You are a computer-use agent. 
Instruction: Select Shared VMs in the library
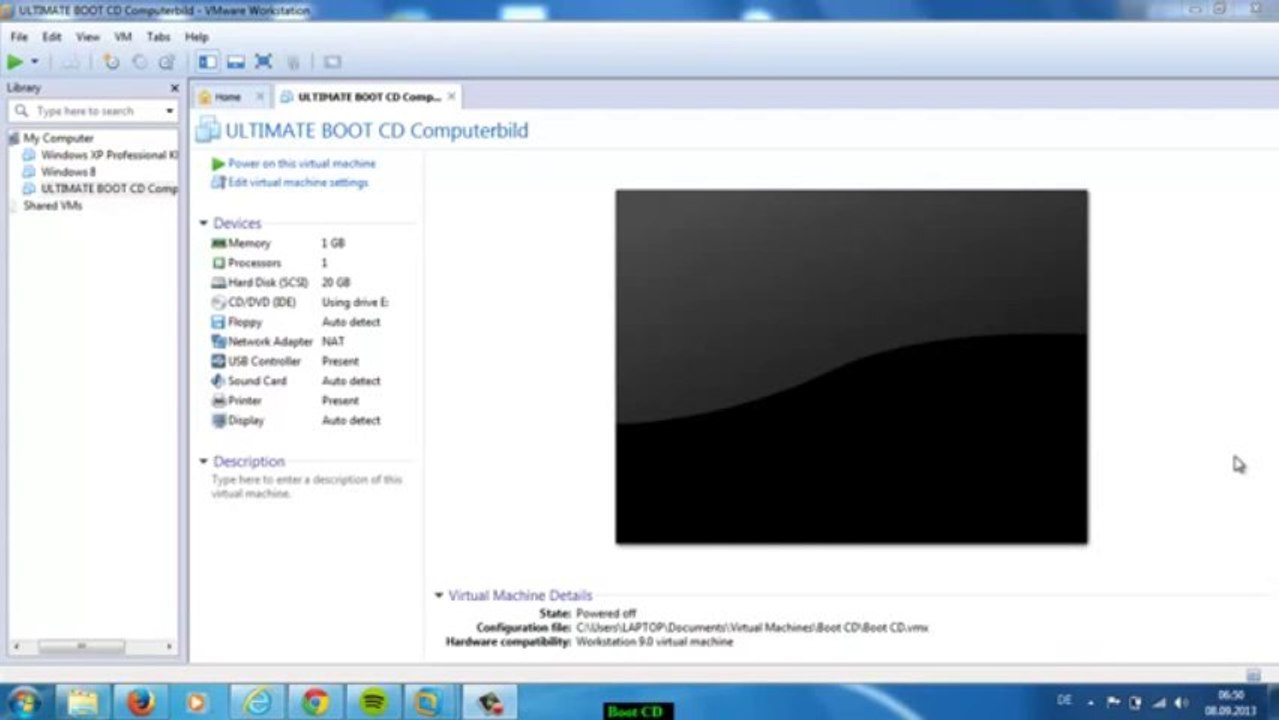[52, 206]
